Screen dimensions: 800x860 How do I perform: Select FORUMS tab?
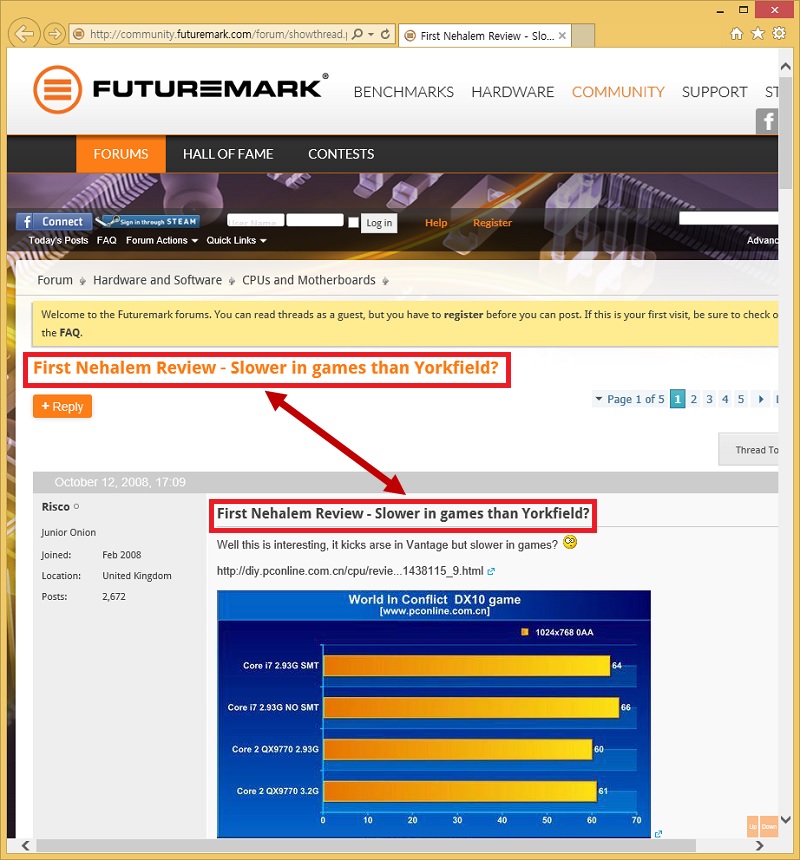click(121, 154)
